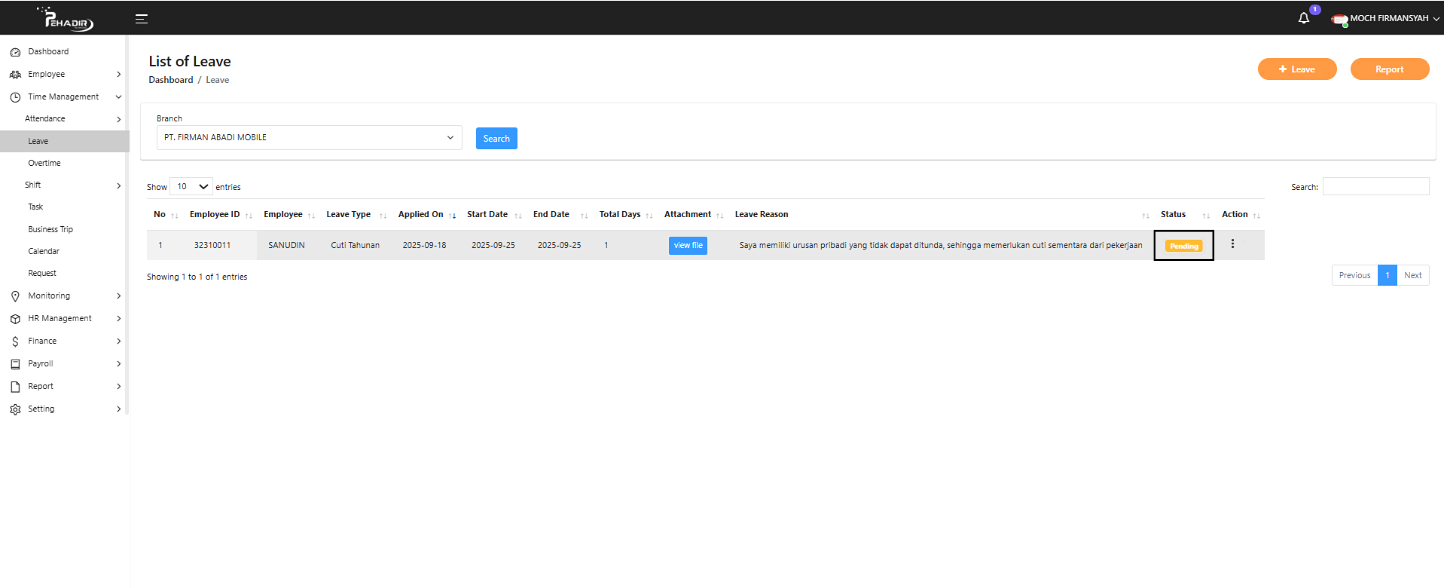This screenshot has width=1444, height=588.
Task: Click the Dashboard gauge icon in sidebar
Action: click(15, 52)
